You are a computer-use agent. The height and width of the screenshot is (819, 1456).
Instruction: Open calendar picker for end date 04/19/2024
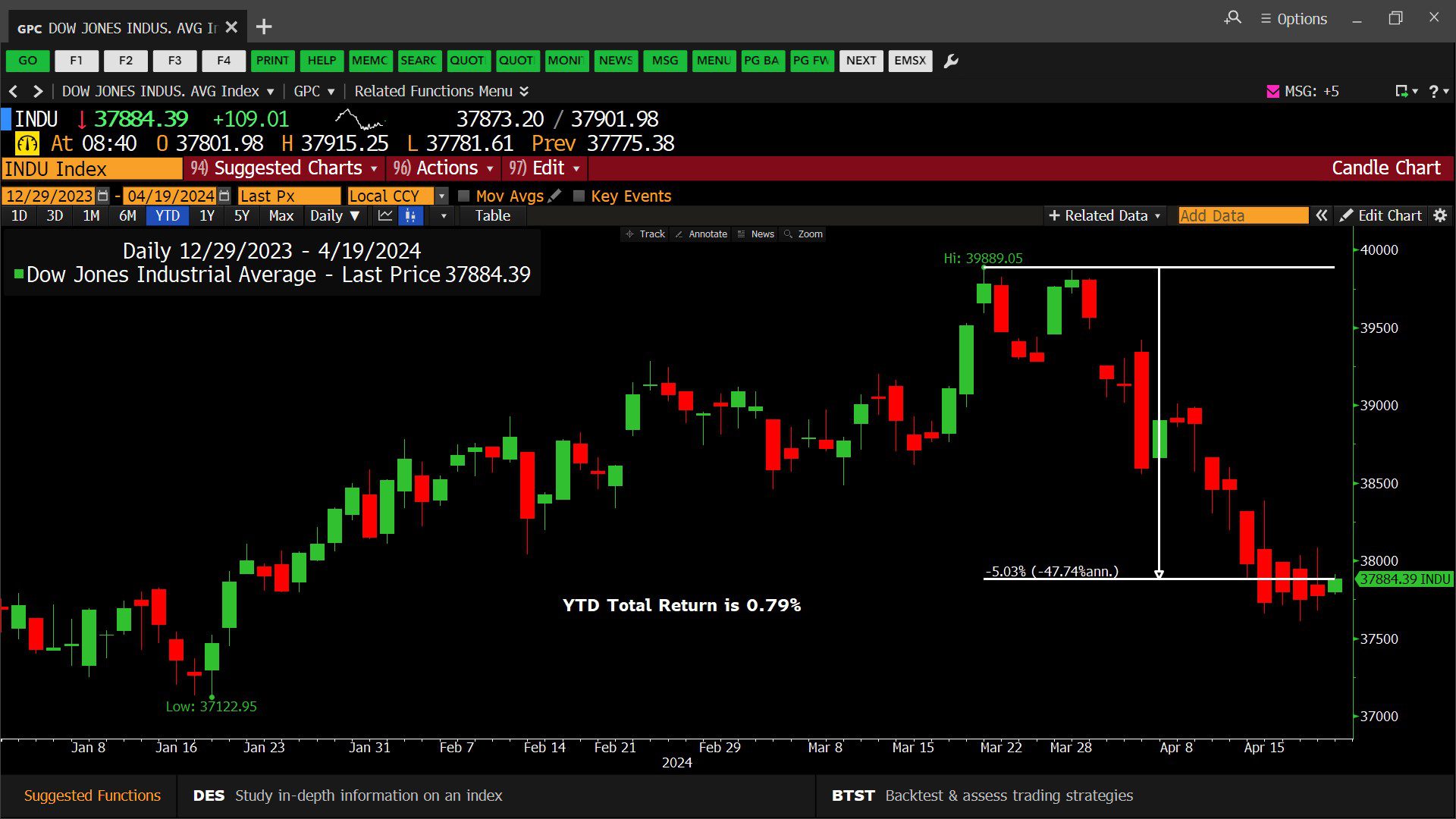224,196
